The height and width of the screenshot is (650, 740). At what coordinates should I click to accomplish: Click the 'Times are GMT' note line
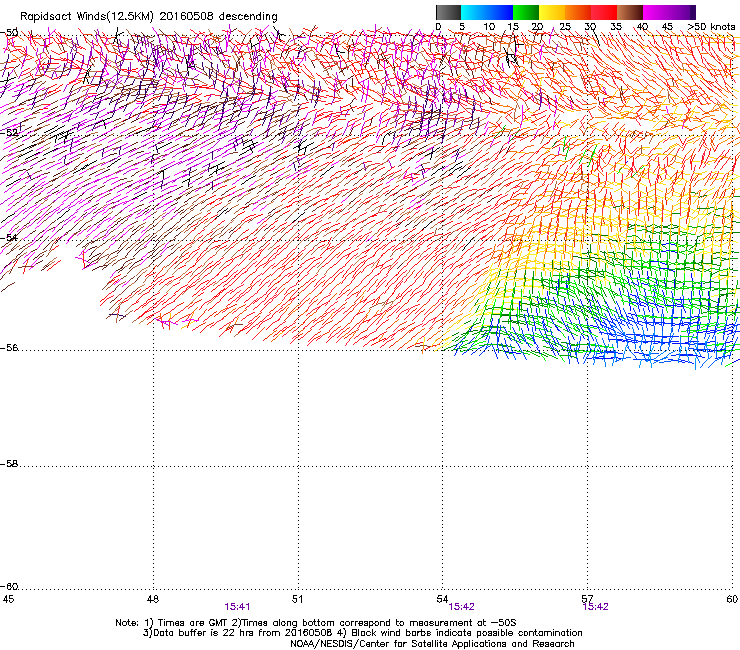click(x=316, y=623)
